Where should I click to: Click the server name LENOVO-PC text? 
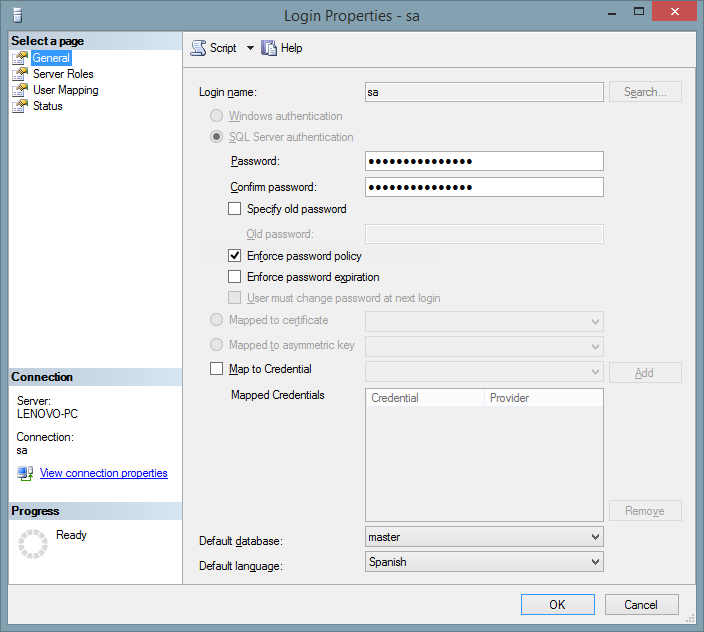click(x=48, y=414)
